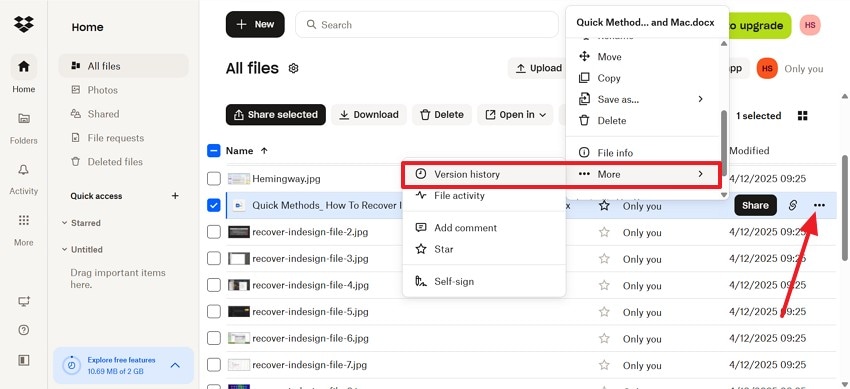
Task: Click the New button
Action: 255,24
